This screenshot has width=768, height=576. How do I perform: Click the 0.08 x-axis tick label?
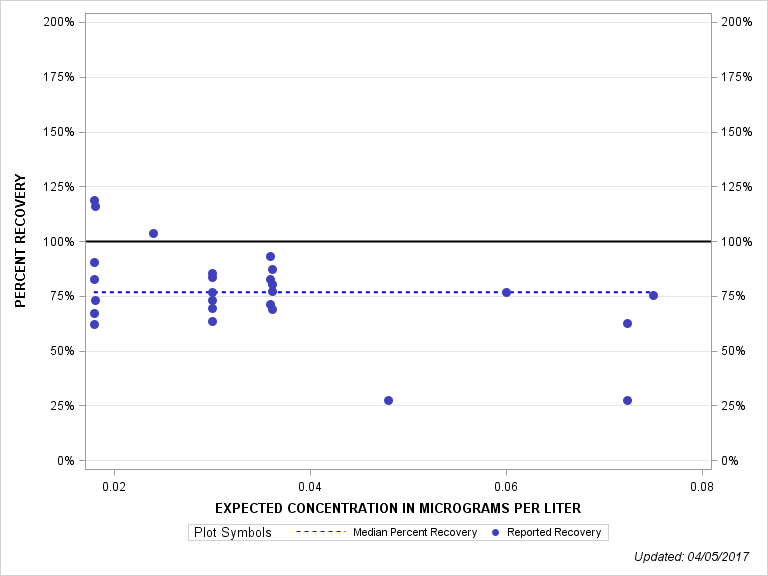point(702,486)
